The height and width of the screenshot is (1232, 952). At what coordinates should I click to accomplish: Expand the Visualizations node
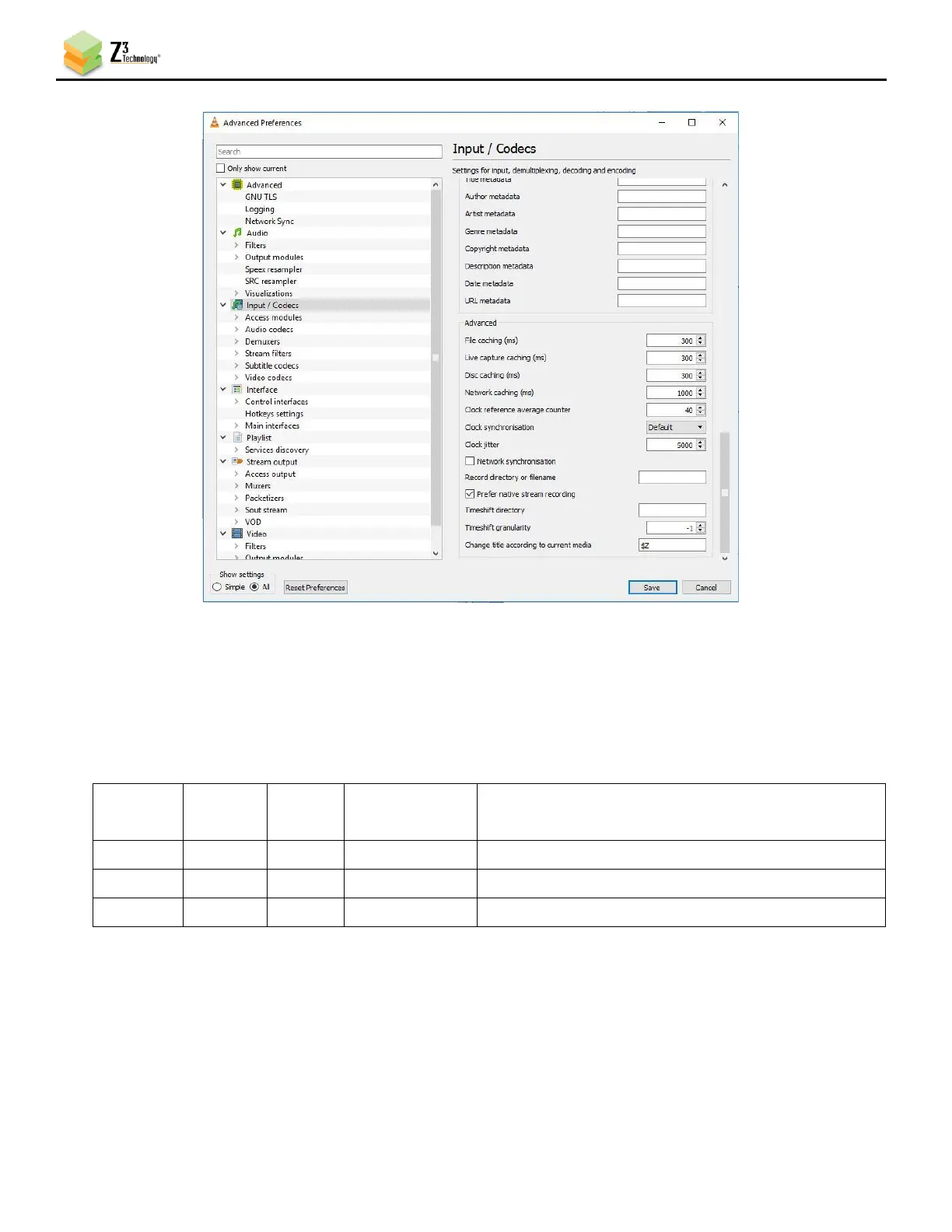pos(236,294)
